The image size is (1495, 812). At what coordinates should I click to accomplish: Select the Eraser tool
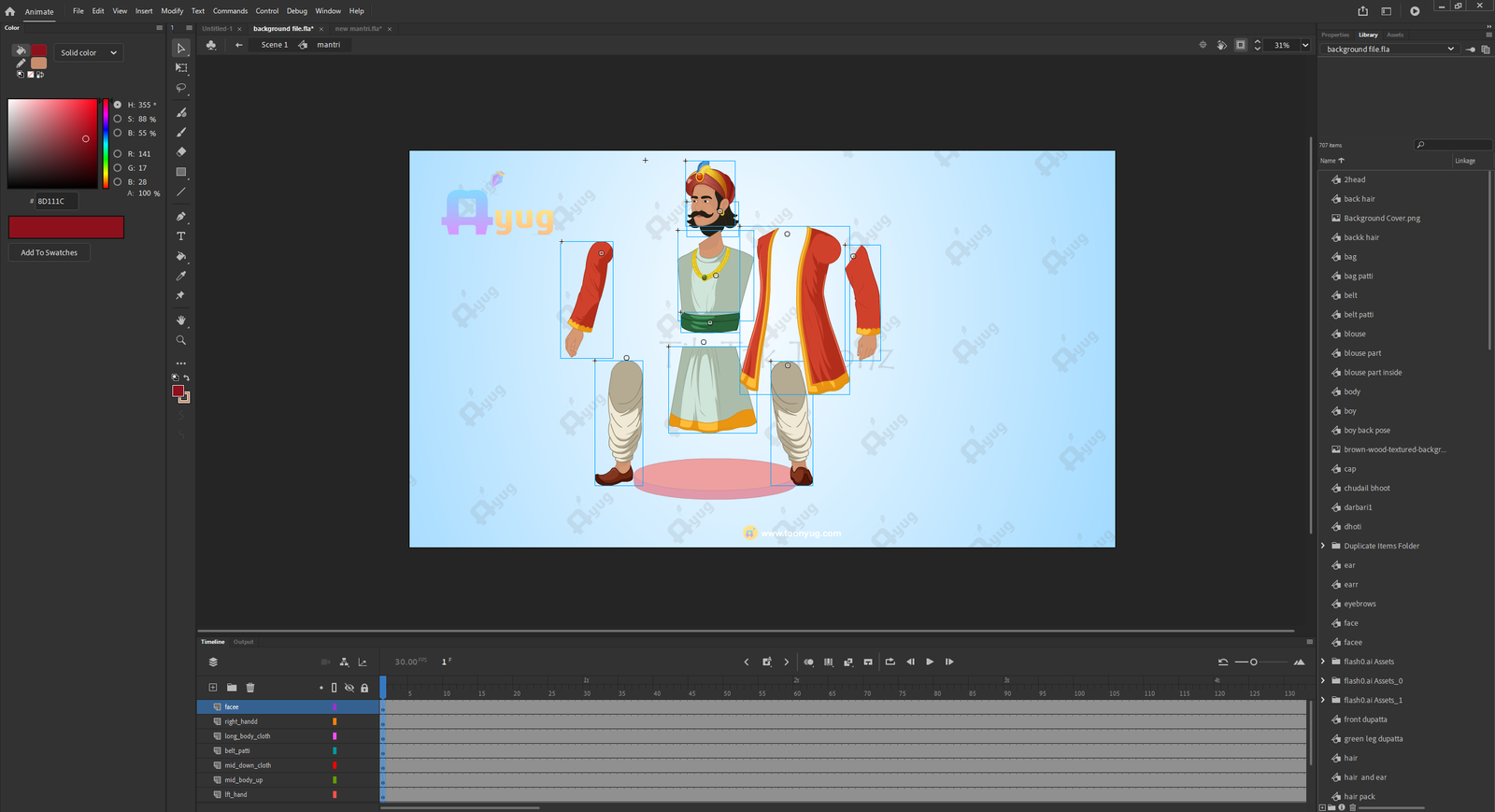click(x=181, y=151)
